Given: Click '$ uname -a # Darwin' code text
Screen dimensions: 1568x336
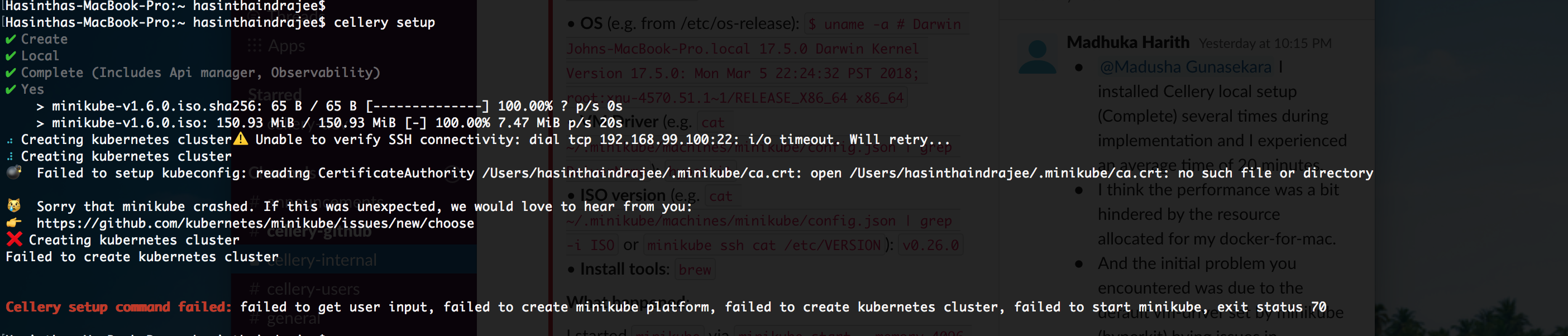Looking at the screenshot, I should click(x=884, y=25).
